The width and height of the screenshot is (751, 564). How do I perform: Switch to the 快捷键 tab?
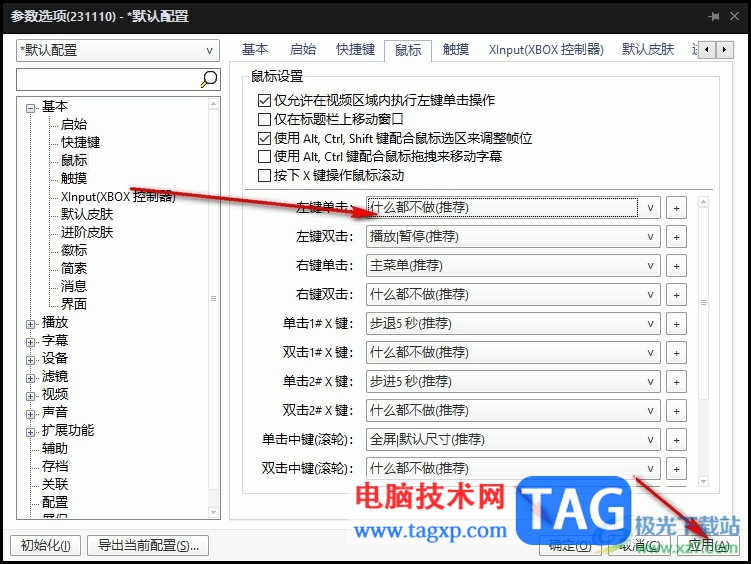pyautogui.click(x=355, y=49)
